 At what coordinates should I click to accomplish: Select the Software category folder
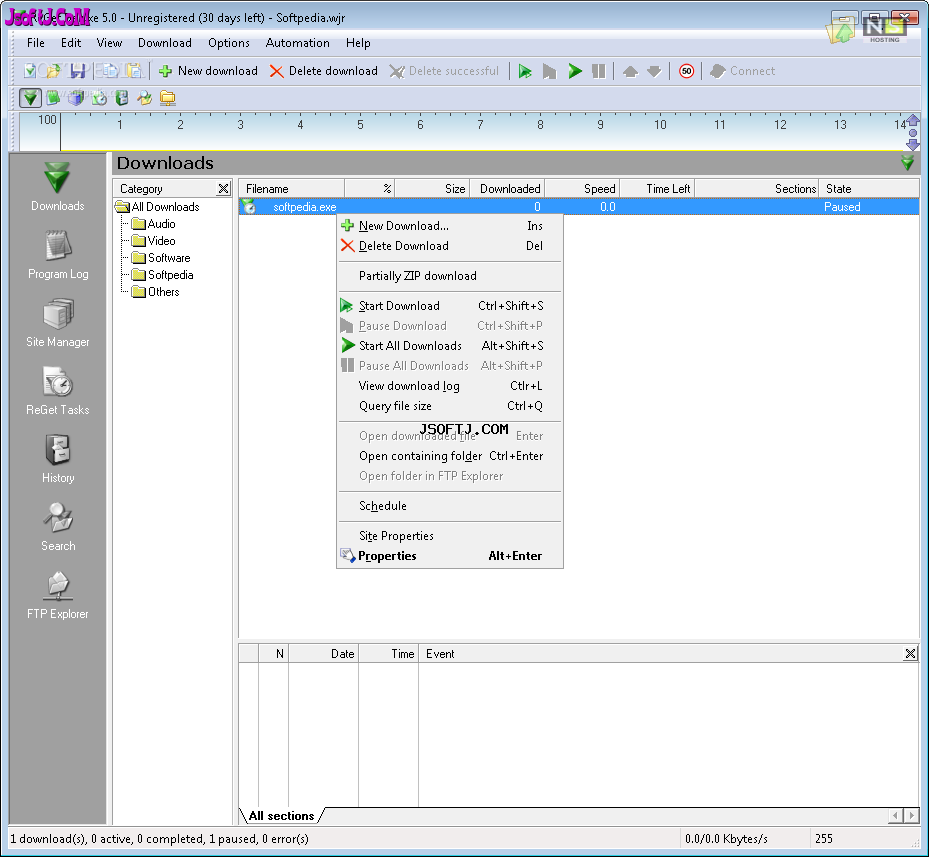pyautogui.click(x=161, y=258)
